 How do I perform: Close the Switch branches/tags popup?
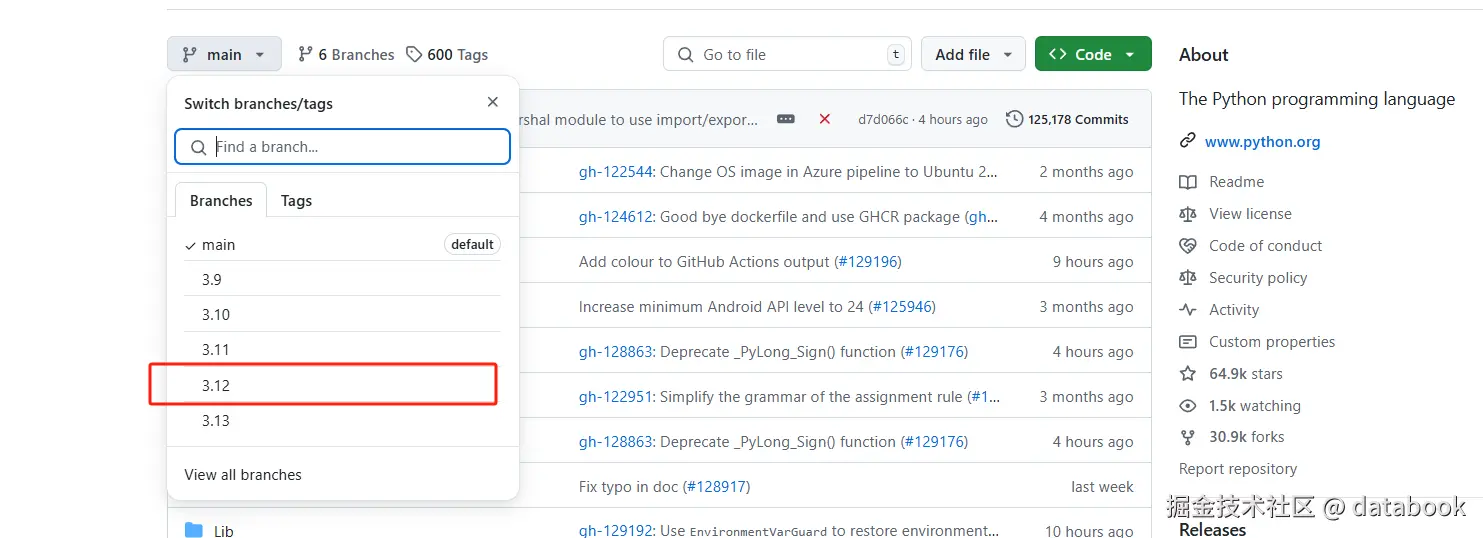(492, 102)
